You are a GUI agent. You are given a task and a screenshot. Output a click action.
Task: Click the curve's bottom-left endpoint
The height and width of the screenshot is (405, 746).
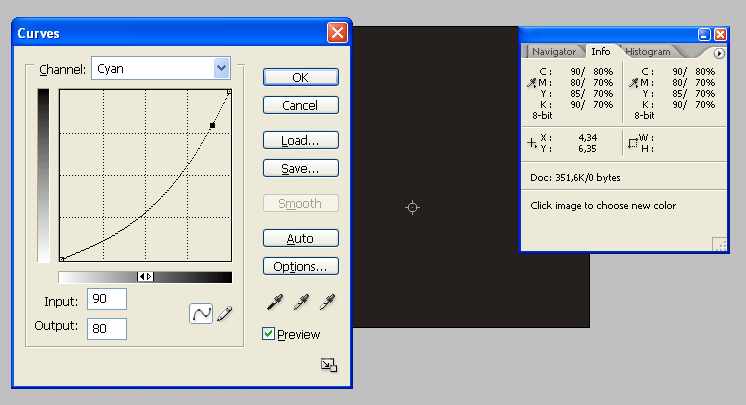[x=62, y=259]
